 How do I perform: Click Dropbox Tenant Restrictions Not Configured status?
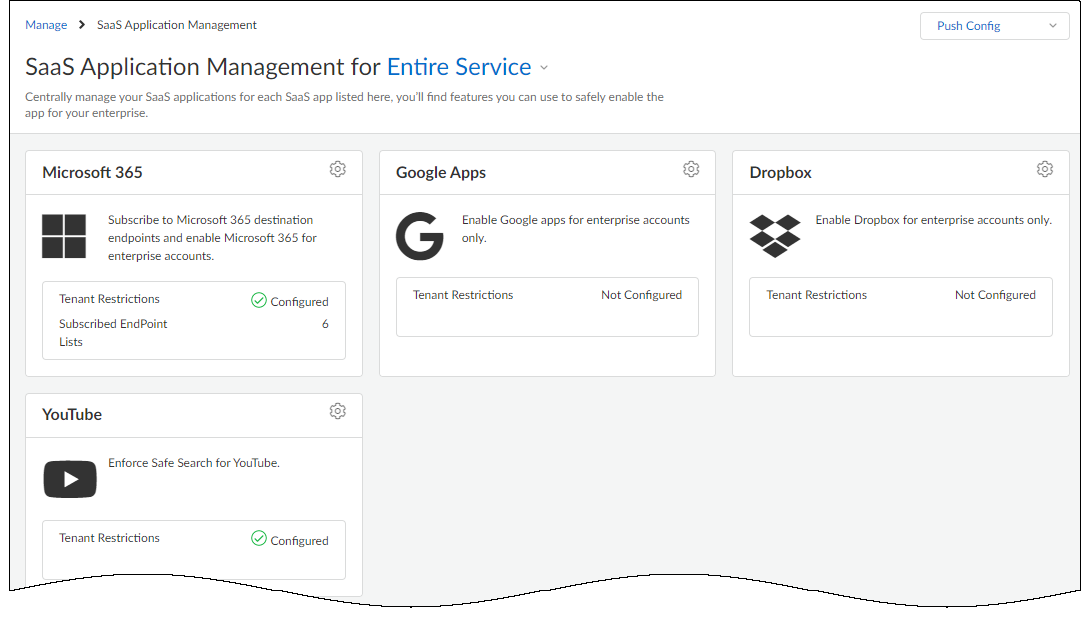coord(995,295)
